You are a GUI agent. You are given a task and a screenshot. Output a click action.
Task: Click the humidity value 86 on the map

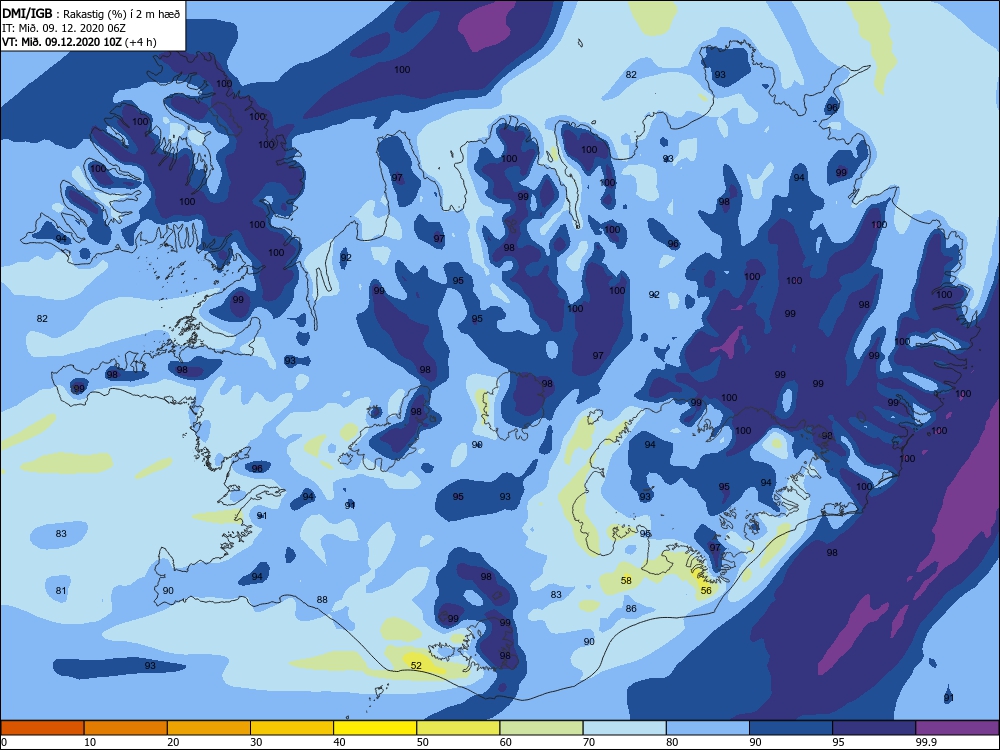click(631, 608)
